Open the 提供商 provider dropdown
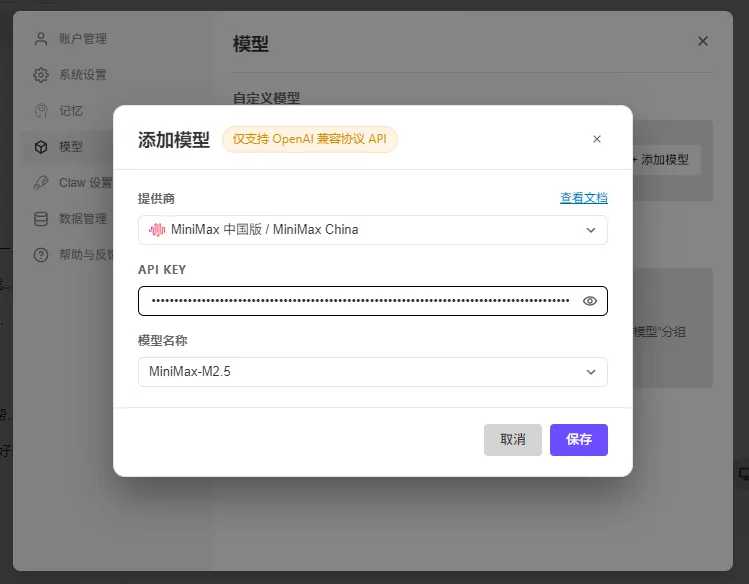Image resolution: width=749 pixels, height=584 pixels. point(373,230)
